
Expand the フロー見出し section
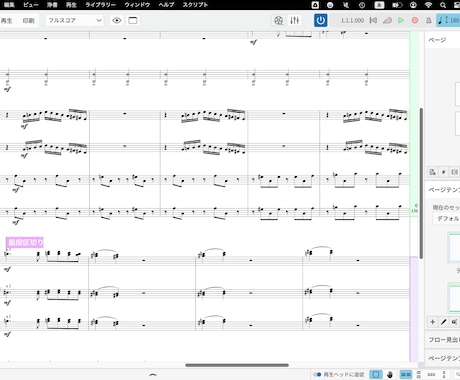click(x=444, y=340)
